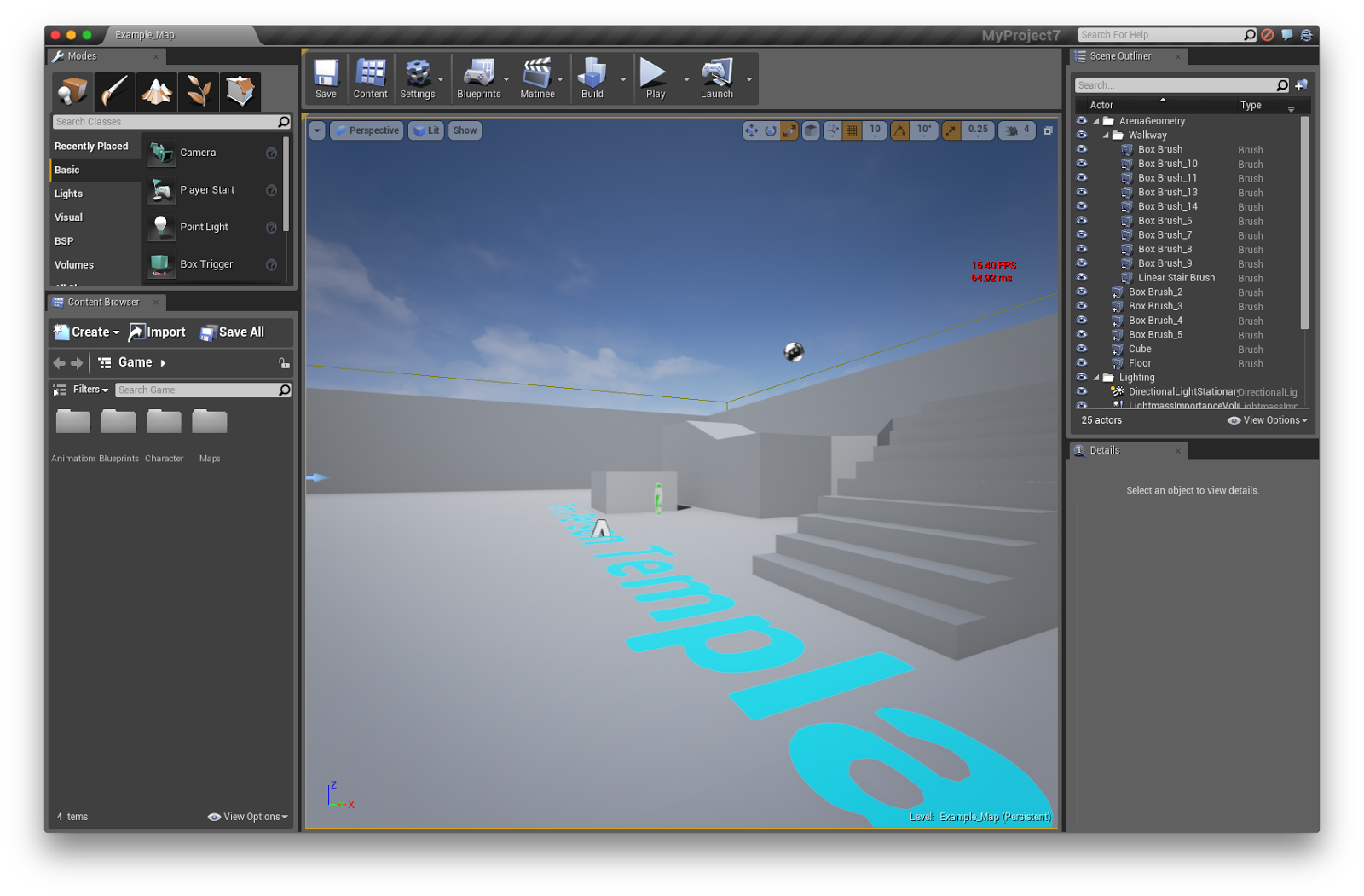The image size is (1364, 896).
Task: Open the rotation snap 10° dropdown
Action: pos(924,130)
